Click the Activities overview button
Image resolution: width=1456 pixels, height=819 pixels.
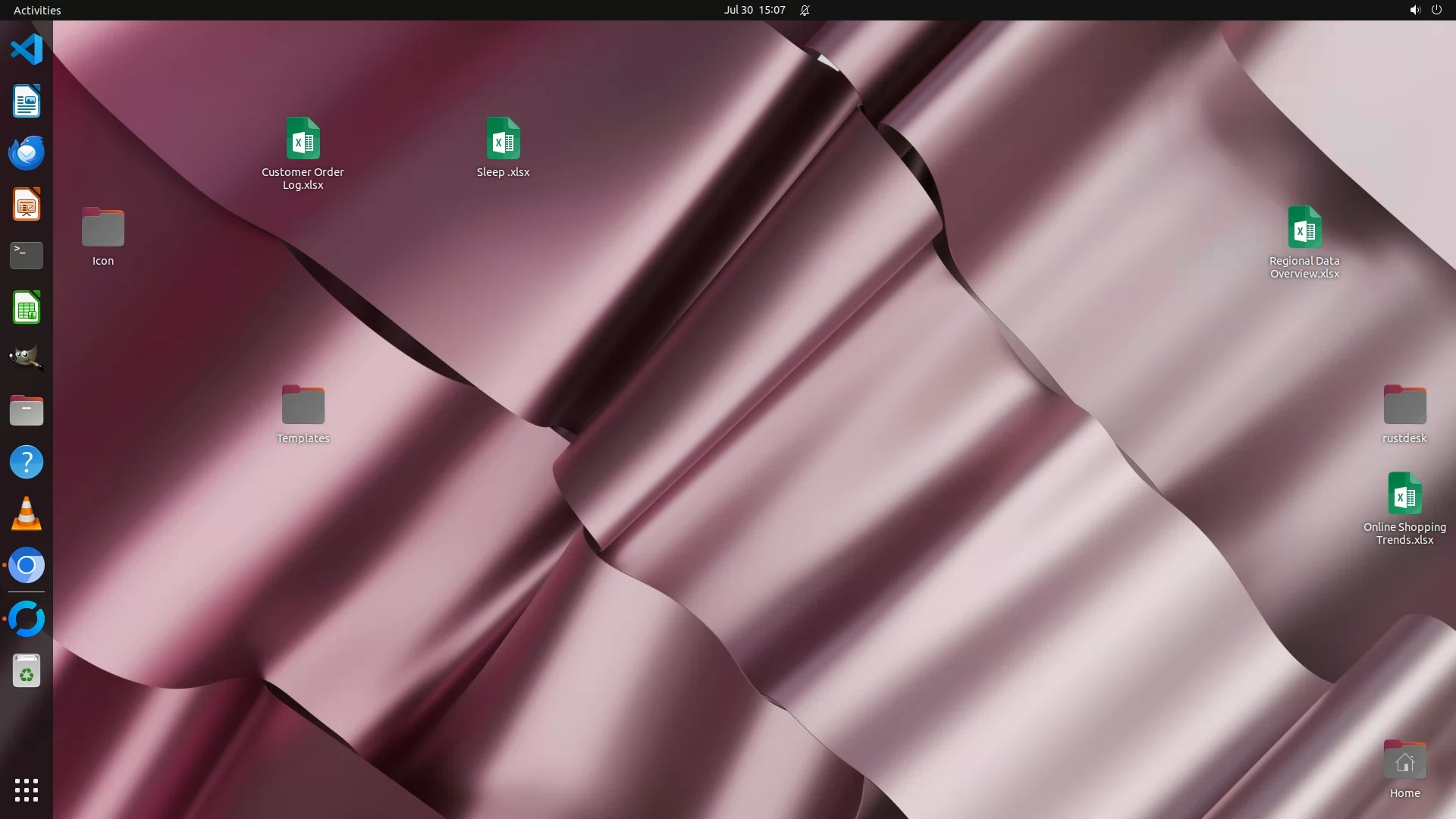[37, 10]
